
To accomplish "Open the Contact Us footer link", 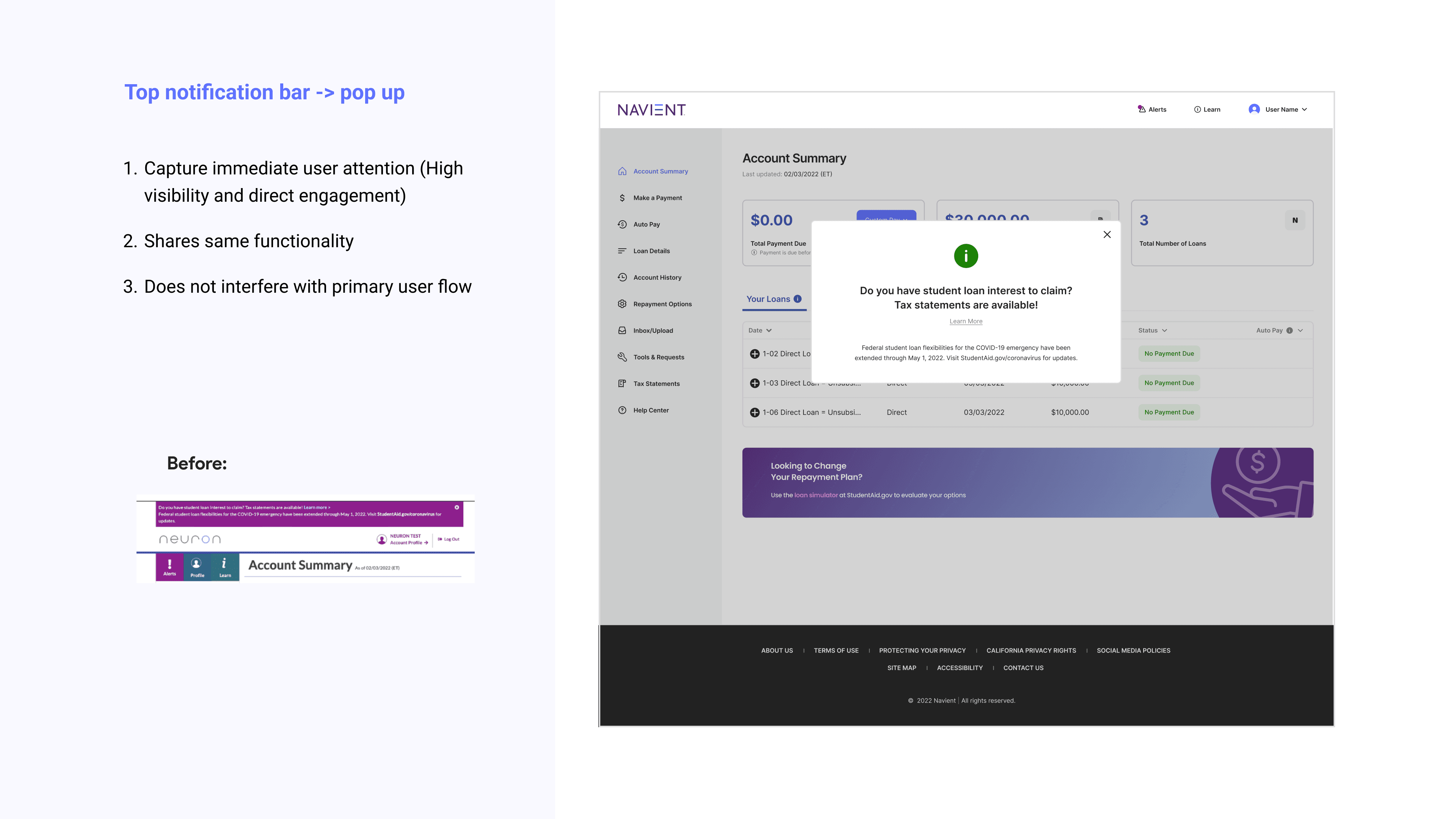I will 1023,668.
